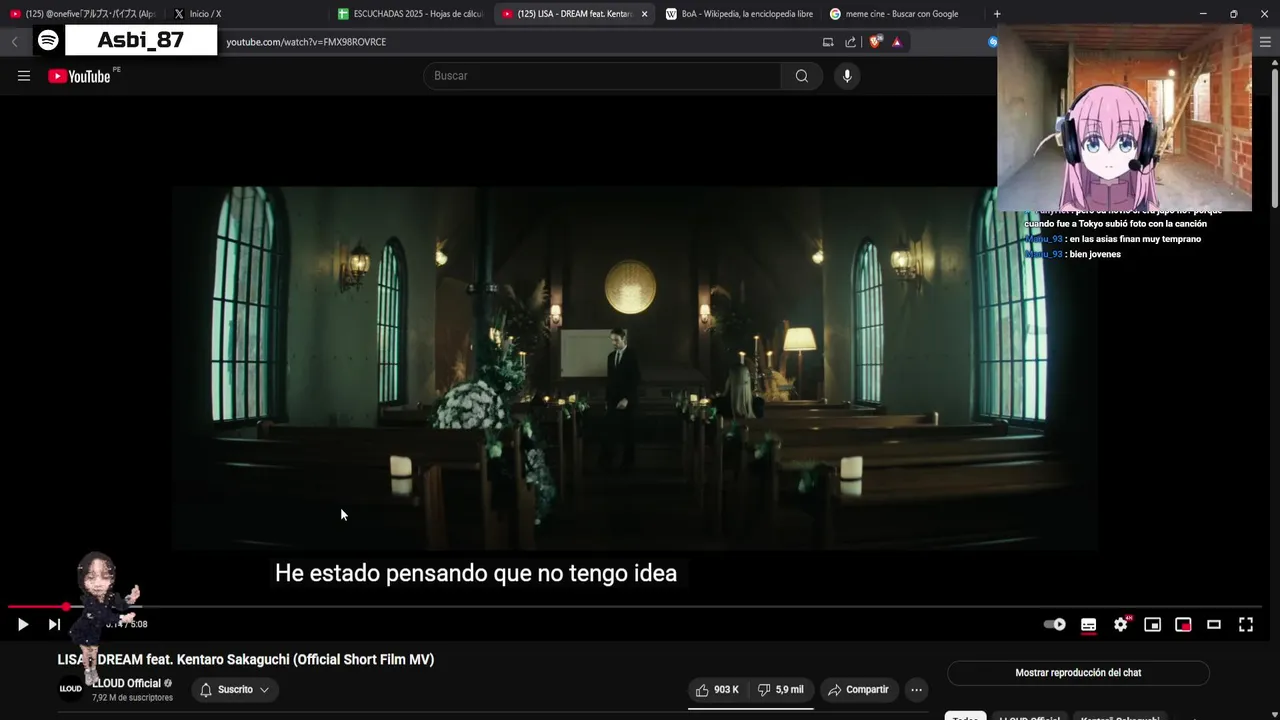Viewport: 1280px width, 720px height.
Task: Go back with browser back arrow
Action: (x=14, y=42)
